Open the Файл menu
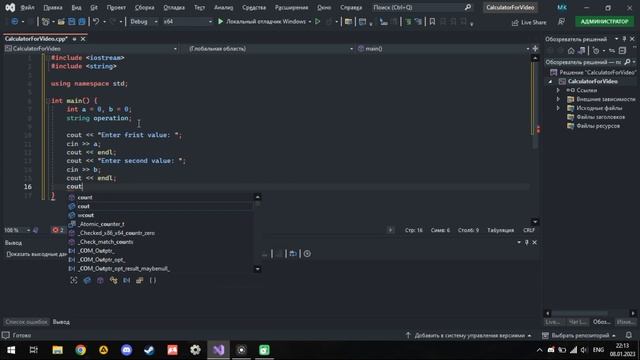Screen dimensions: 640x360 (27, 7)
